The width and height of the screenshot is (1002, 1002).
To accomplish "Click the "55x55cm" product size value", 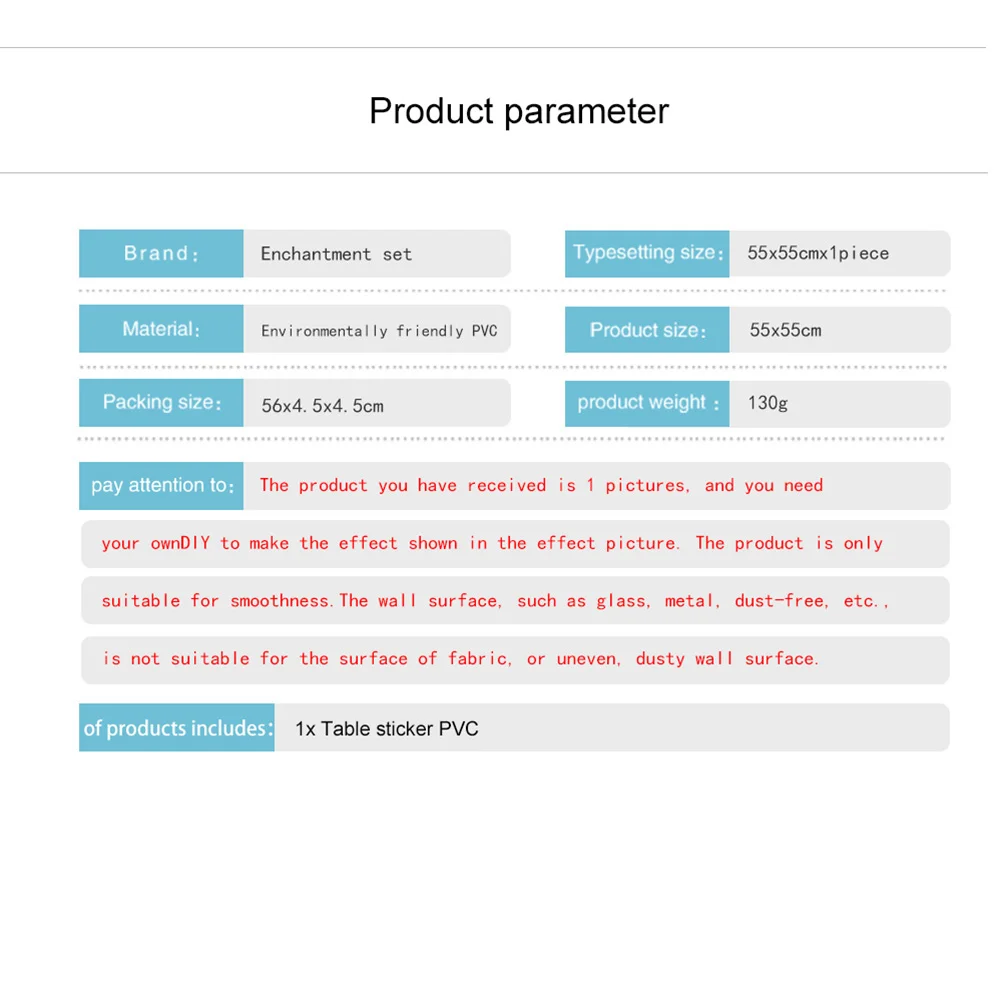I will (785, 330).
